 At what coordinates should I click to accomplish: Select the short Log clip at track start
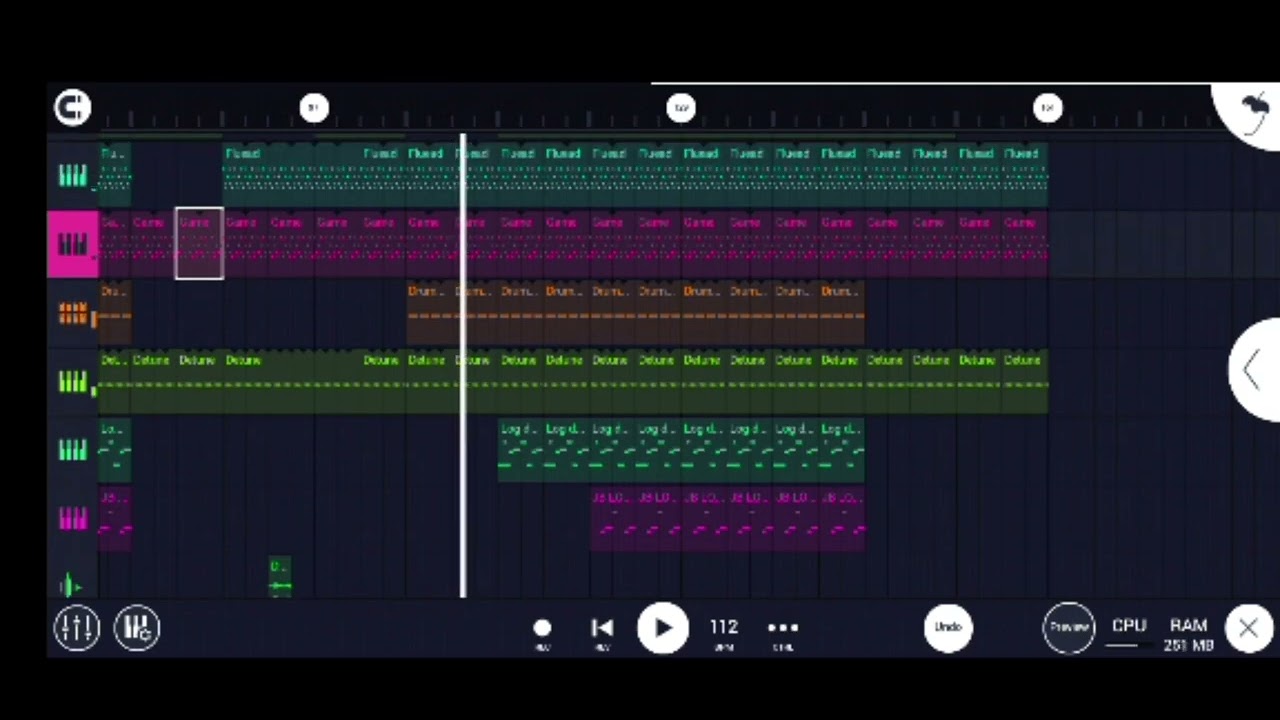pyautogui.click(x=115, y=450)
